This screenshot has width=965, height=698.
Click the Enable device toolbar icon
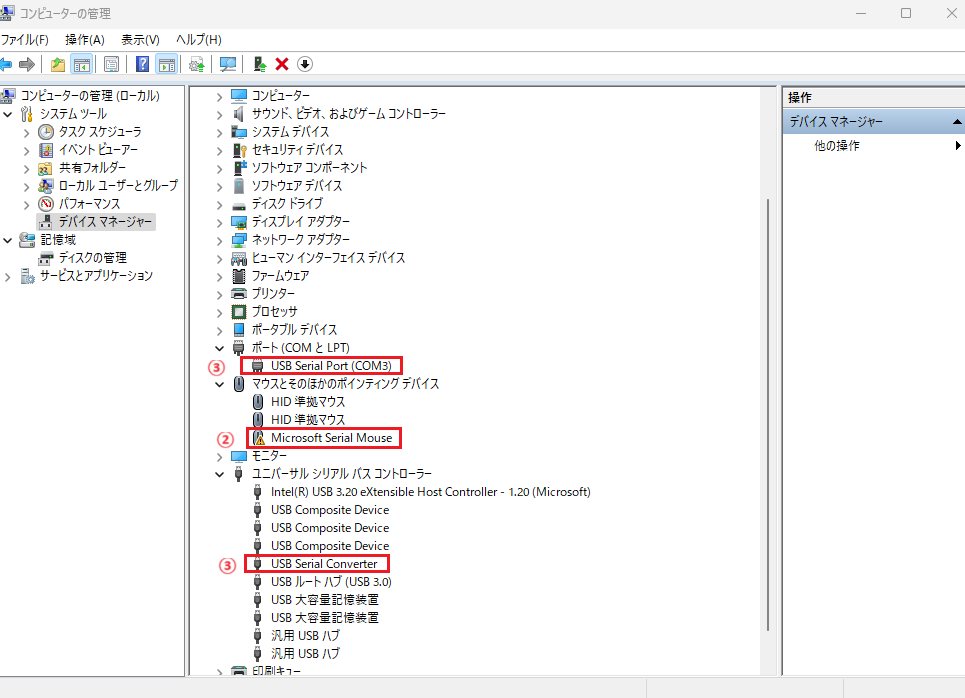pyautogui.click(x=260, y=64)
